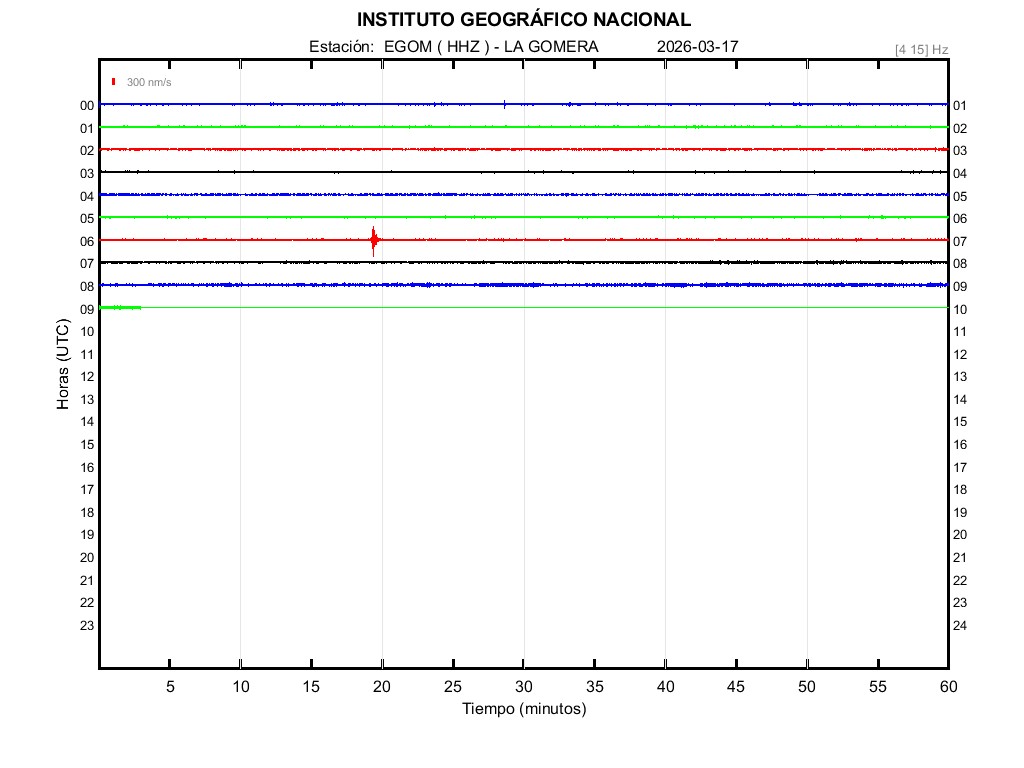Viewport: 1024px width, 768px height.
Task: Select the station label "EGOM ( HHZ ) - LA GOMERA"
Action: point(490,47)
